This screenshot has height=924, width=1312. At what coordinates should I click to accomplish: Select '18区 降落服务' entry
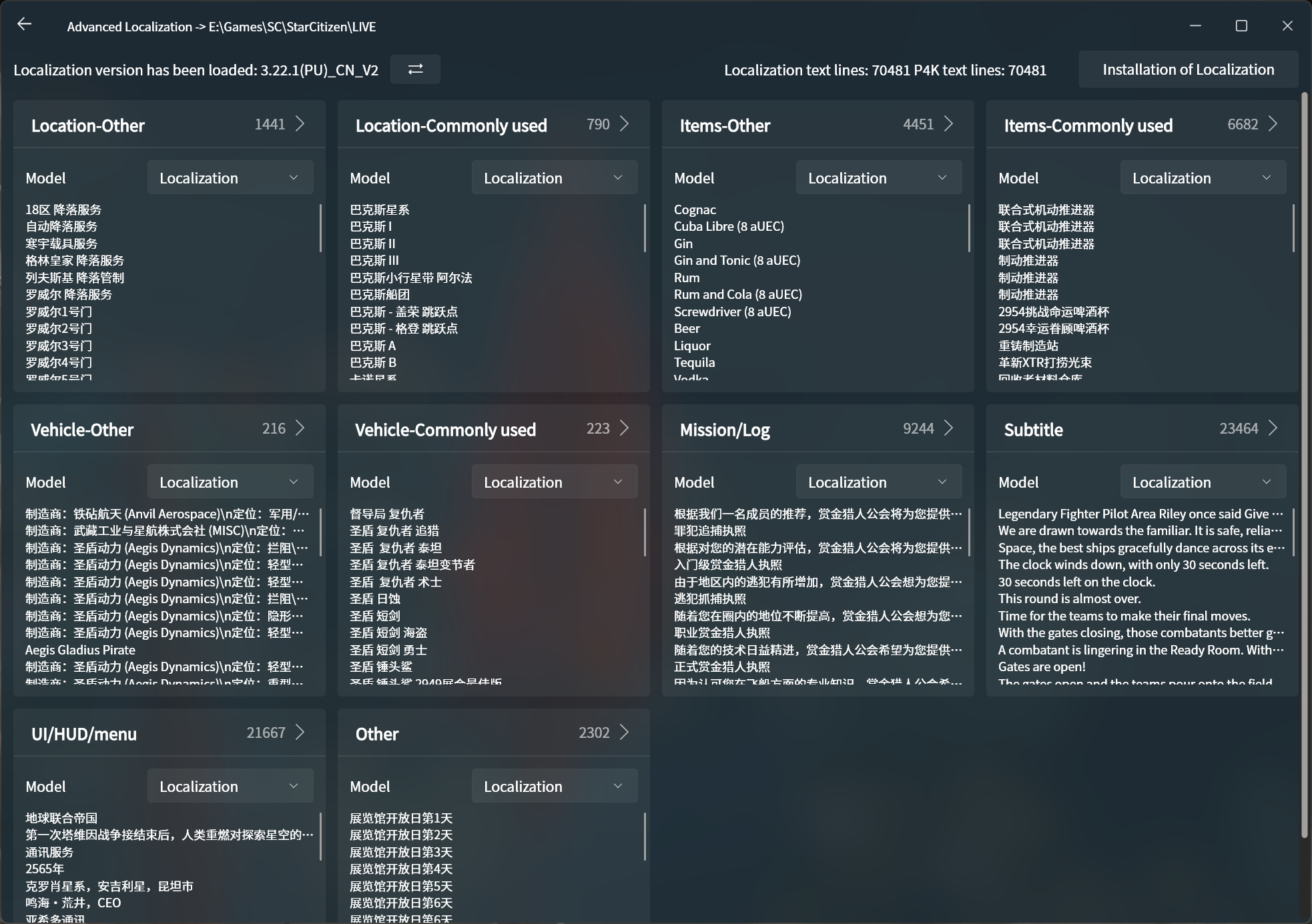pyautogui.click(x=63, y=209)
